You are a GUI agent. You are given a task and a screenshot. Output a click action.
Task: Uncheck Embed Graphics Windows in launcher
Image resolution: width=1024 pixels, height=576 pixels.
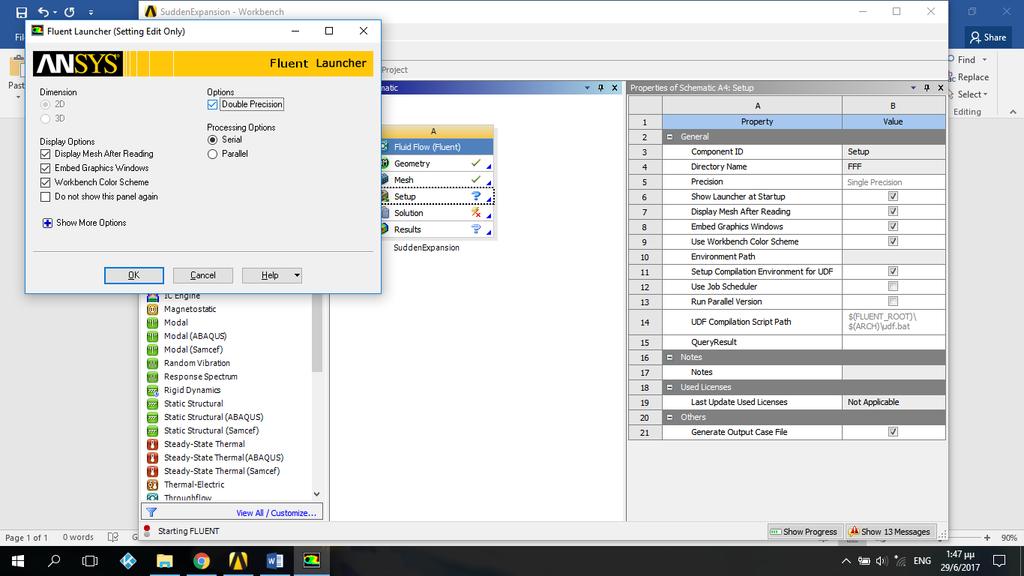45,168
